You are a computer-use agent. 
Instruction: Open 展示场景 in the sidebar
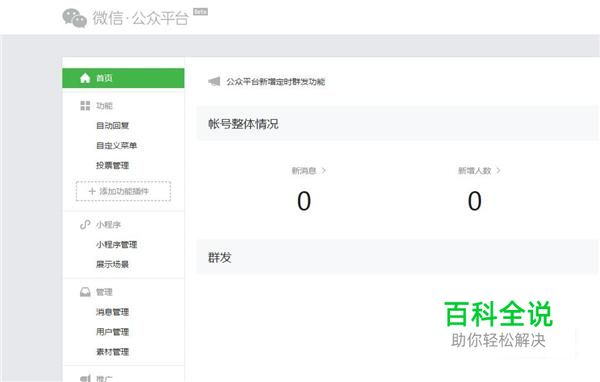click(x=112, y=264)
